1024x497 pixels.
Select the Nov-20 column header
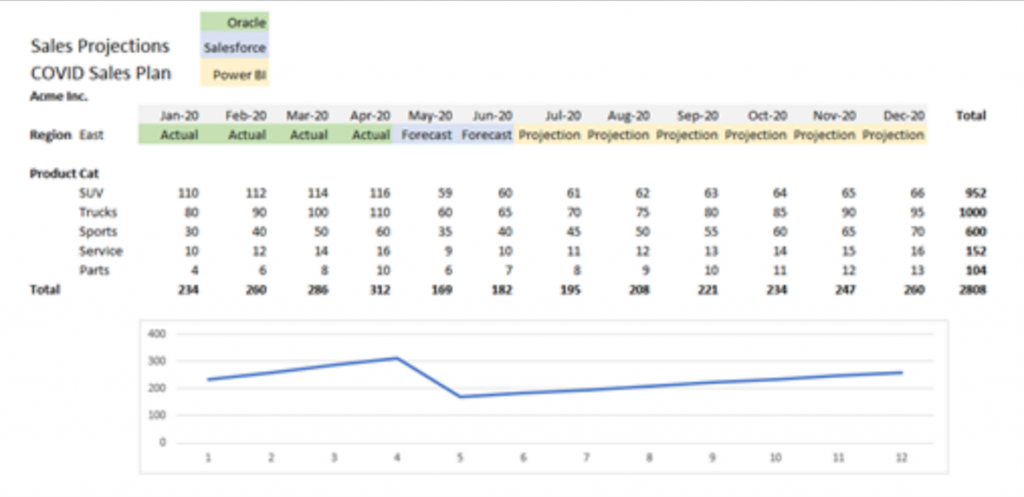point(834,116)
